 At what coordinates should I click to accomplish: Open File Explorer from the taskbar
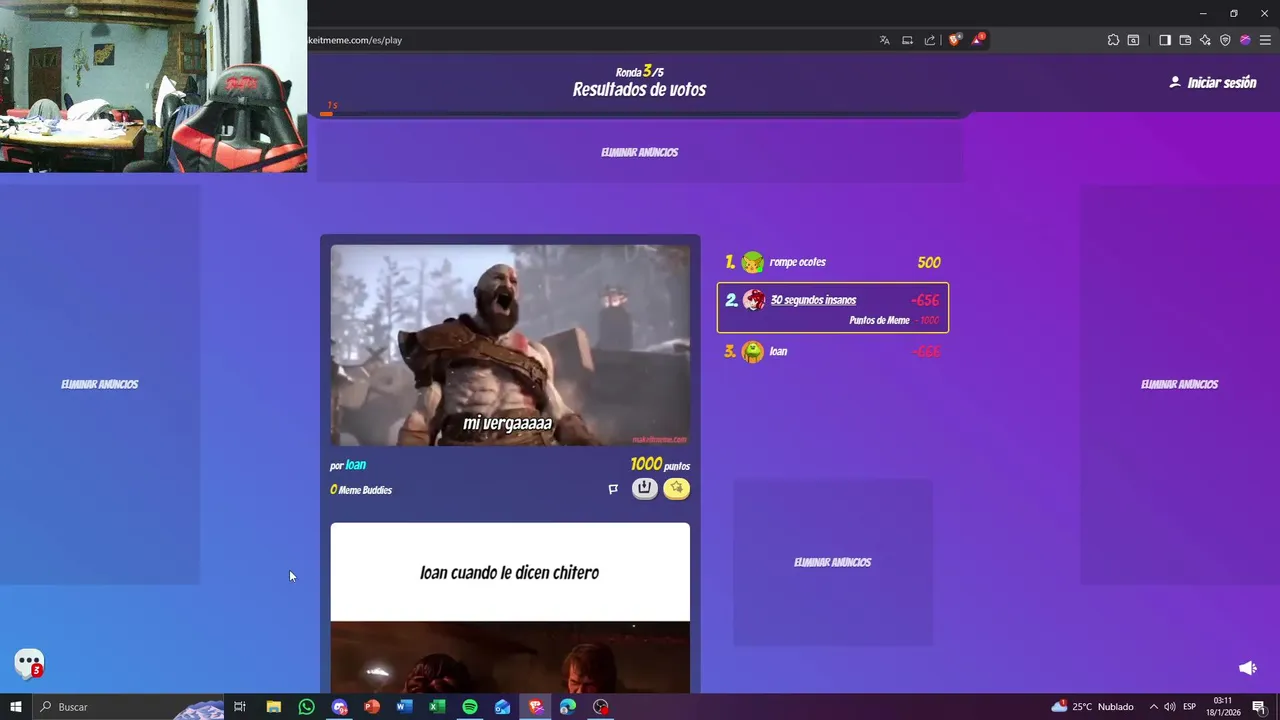[x=274, y=707]
